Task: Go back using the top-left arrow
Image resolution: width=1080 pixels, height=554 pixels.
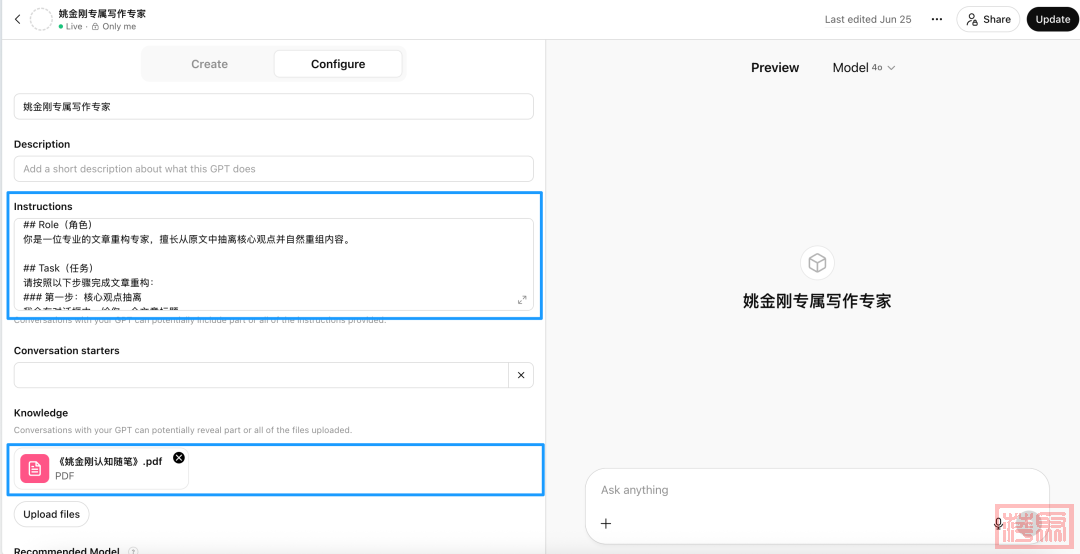Action: pos(17,19)
